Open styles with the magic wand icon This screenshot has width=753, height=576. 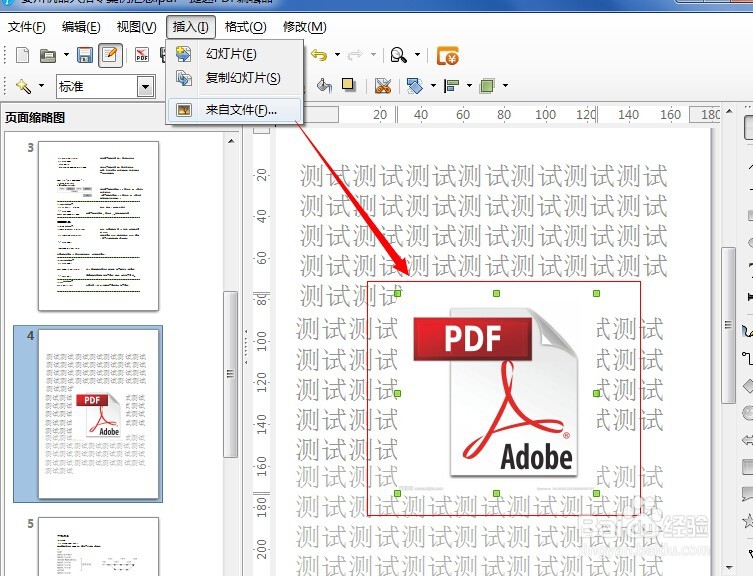pyautogui.click(x=23, y=86)
